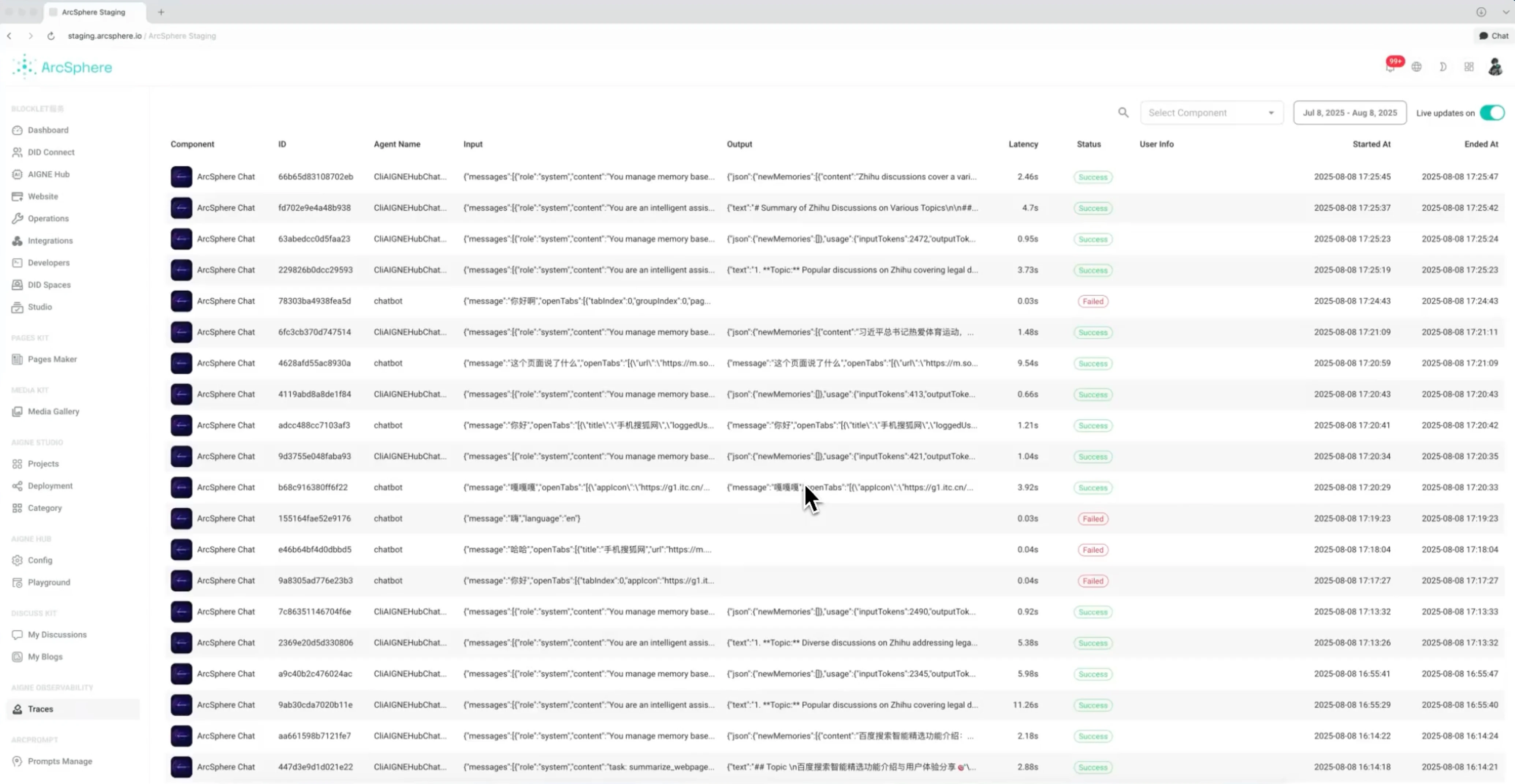Open the user avatar menu
Viewport: 1515px width, 784px height.
pos(1494,67)
